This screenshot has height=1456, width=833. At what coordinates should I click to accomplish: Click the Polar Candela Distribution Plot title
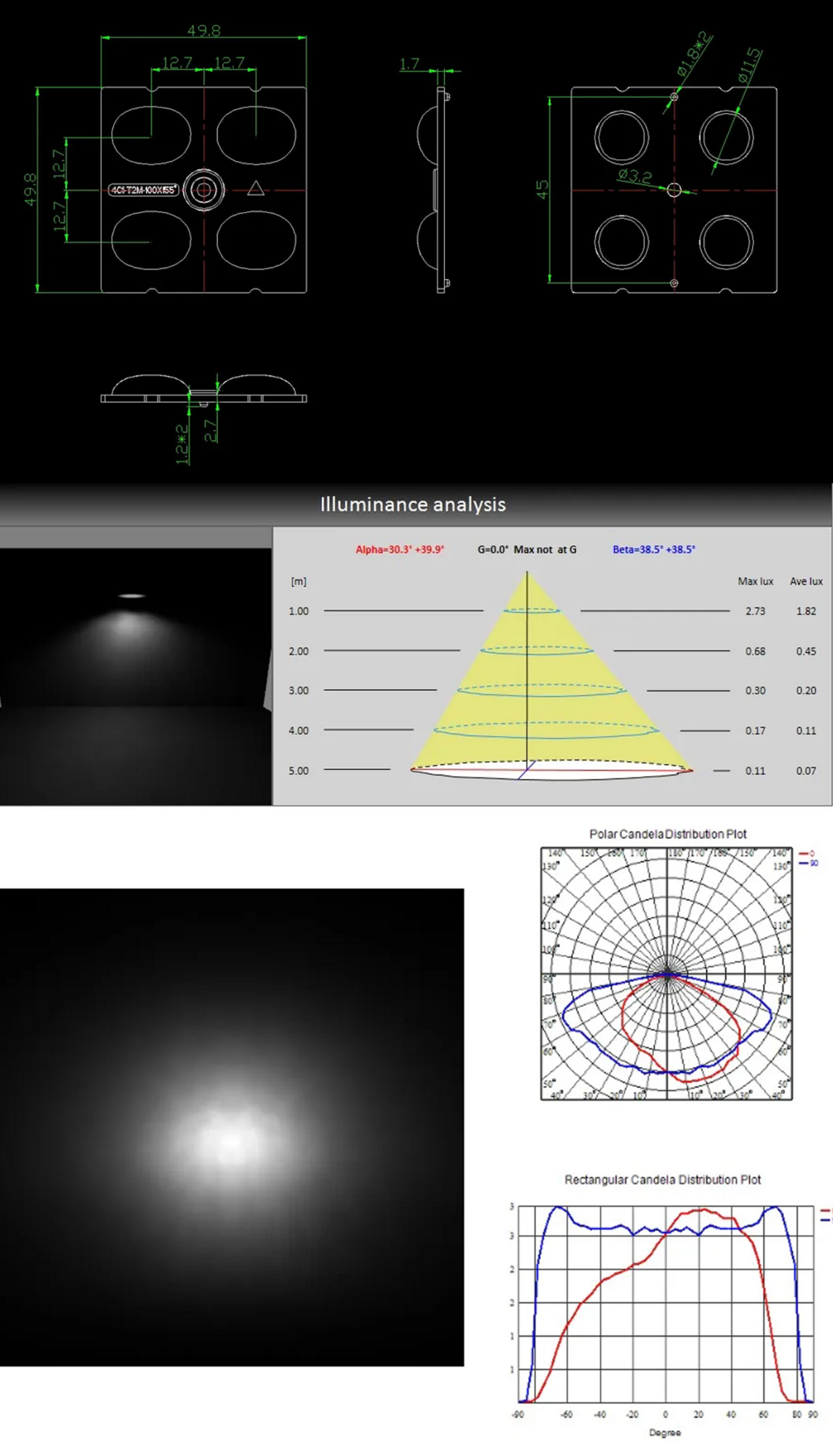(x=668, y=834)
